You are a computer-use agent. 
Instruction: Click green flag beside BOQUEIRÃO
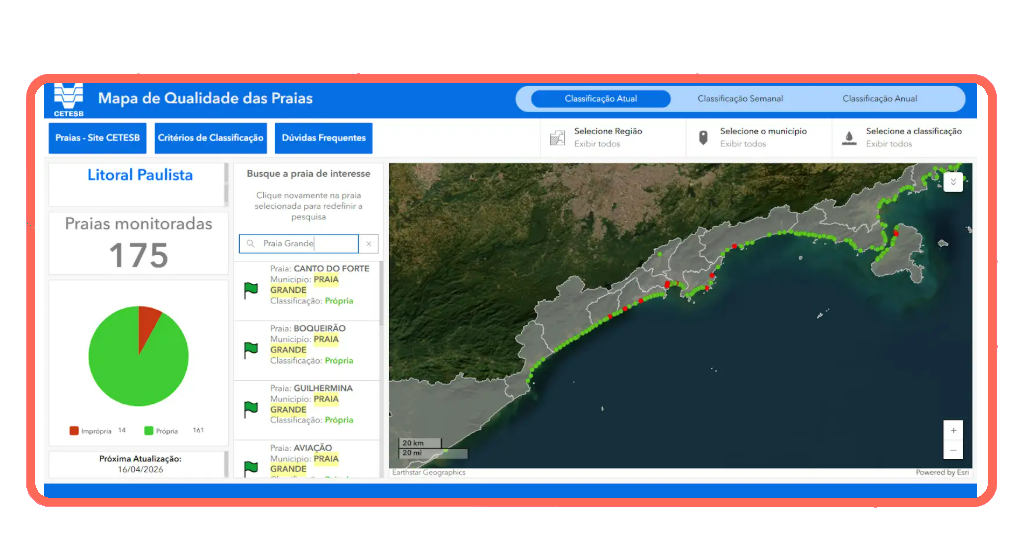pyautogui.click(x=251, y=350)
